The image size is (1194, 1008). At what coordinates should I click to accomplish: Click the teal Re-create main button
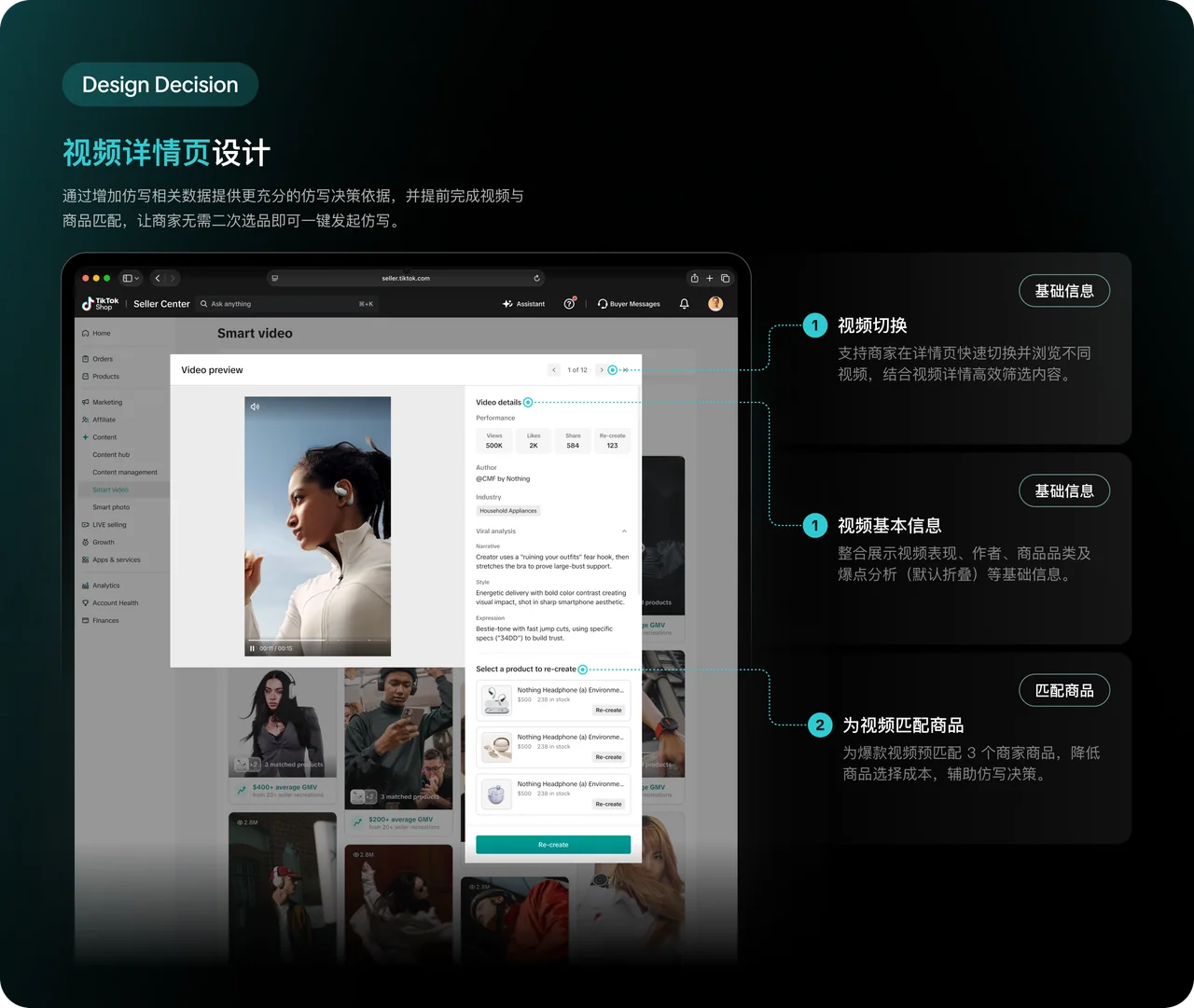(x=553, y=845)
